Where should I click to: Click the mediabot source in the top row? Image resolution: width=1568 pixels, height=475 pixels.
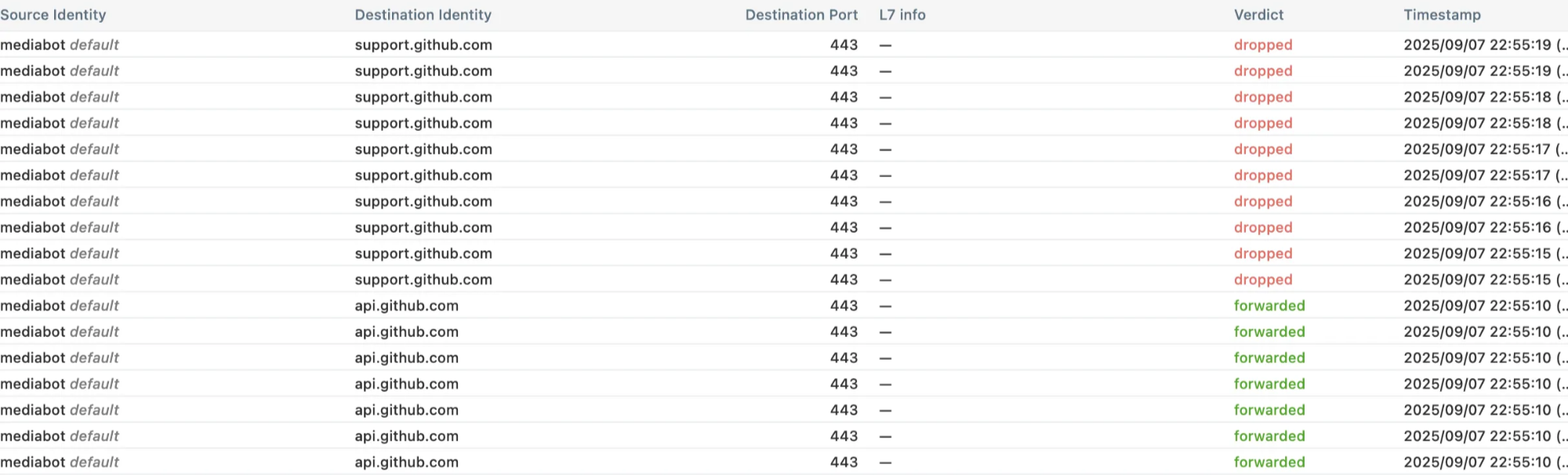(33, 45)
